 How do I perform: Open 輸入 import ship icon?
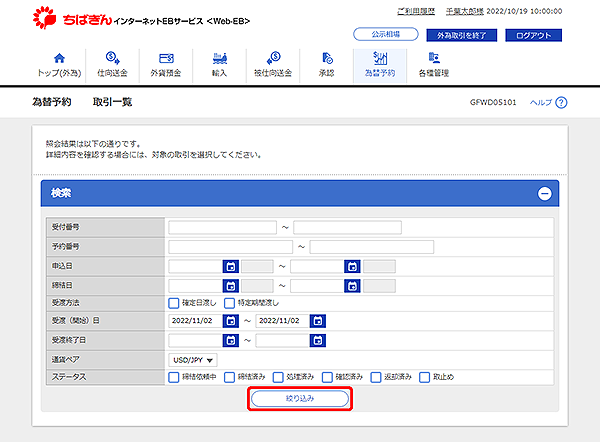(x=220, y=58)
